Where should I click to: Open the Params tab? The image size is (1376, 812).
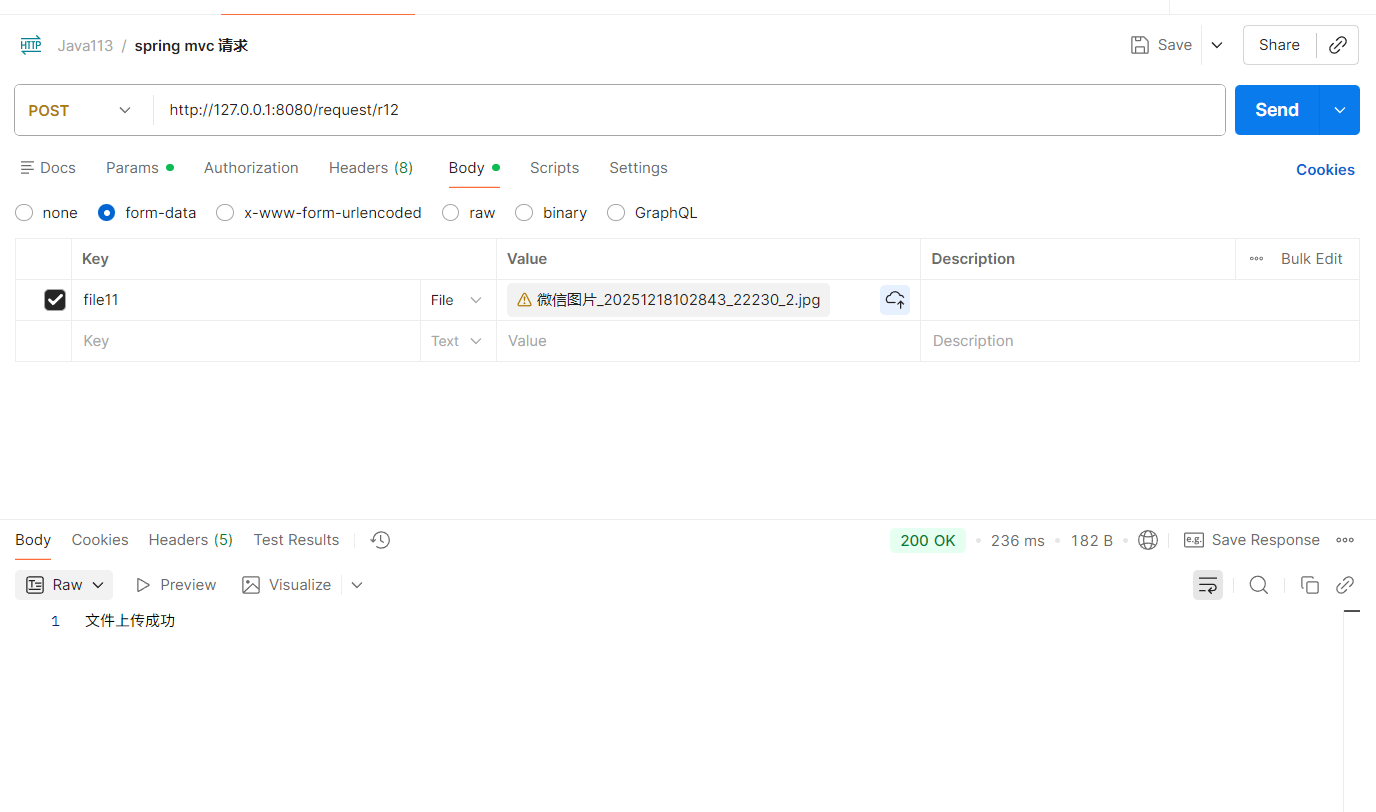pos(140,168)
